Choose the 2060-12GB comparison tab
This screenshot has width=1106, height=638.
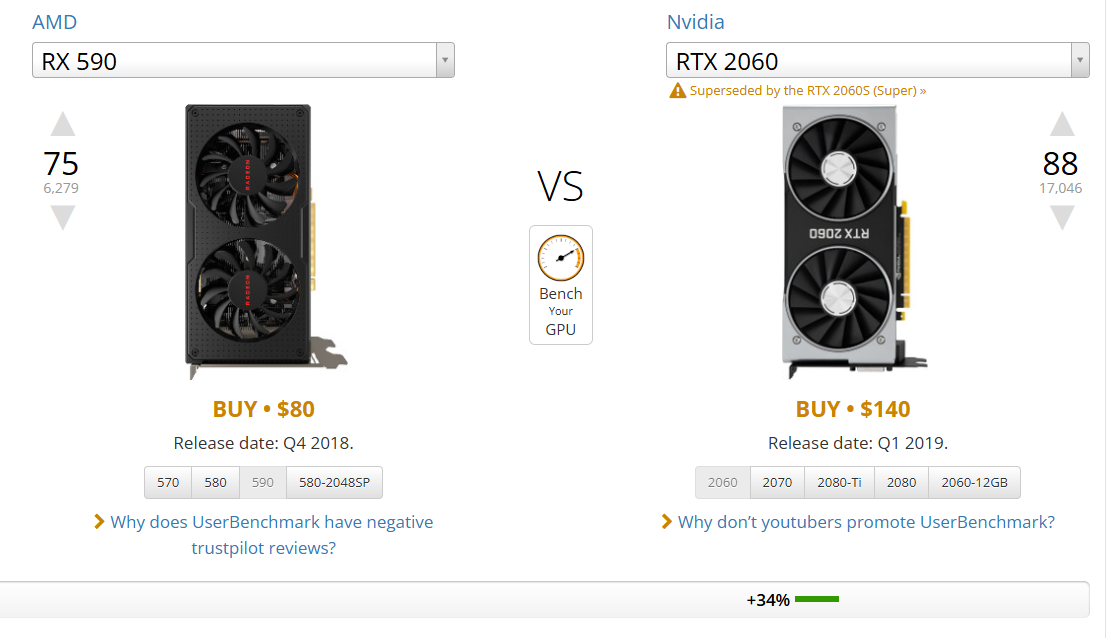coord(974,482)
